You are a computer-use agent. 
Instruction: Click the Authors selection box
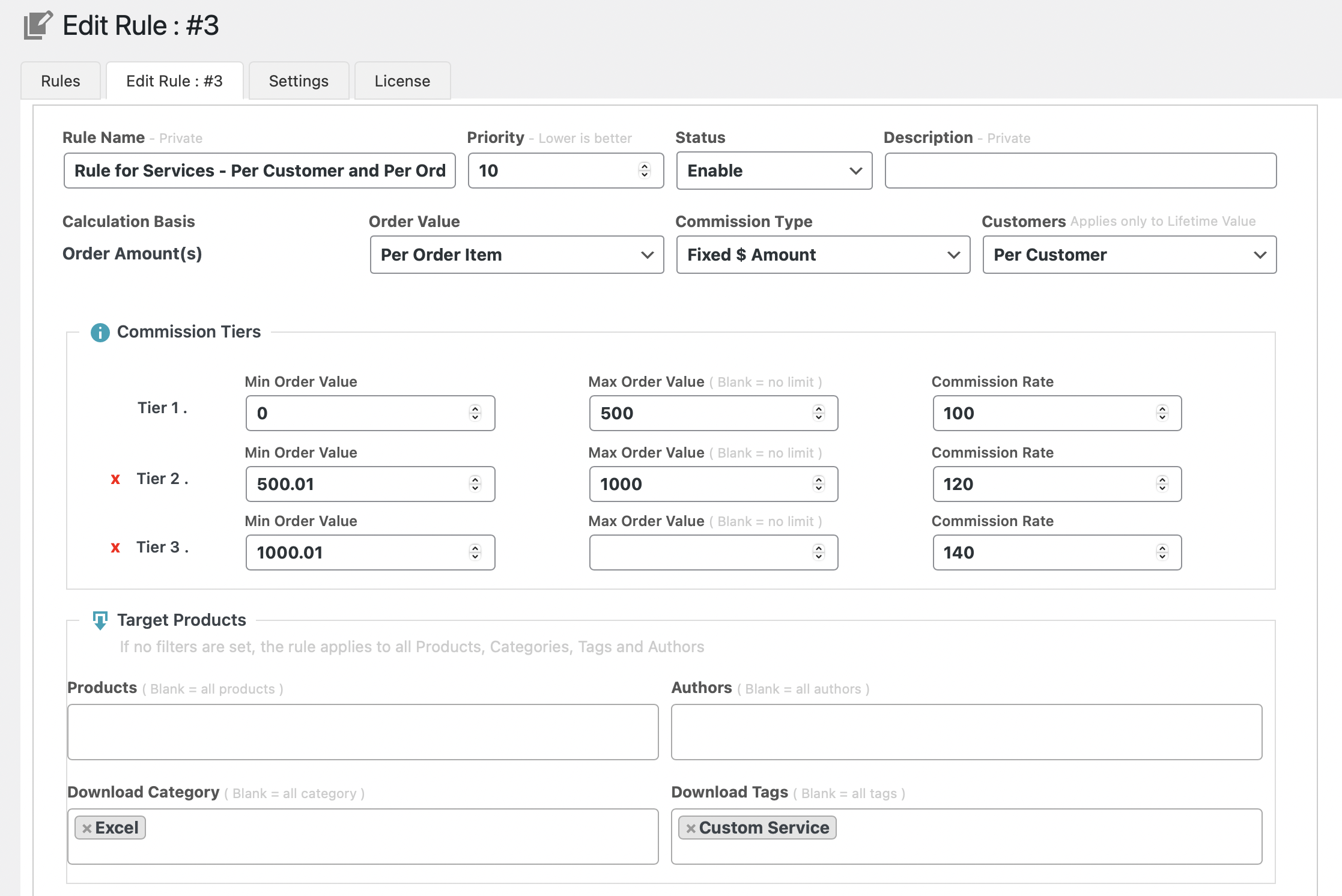967,732
